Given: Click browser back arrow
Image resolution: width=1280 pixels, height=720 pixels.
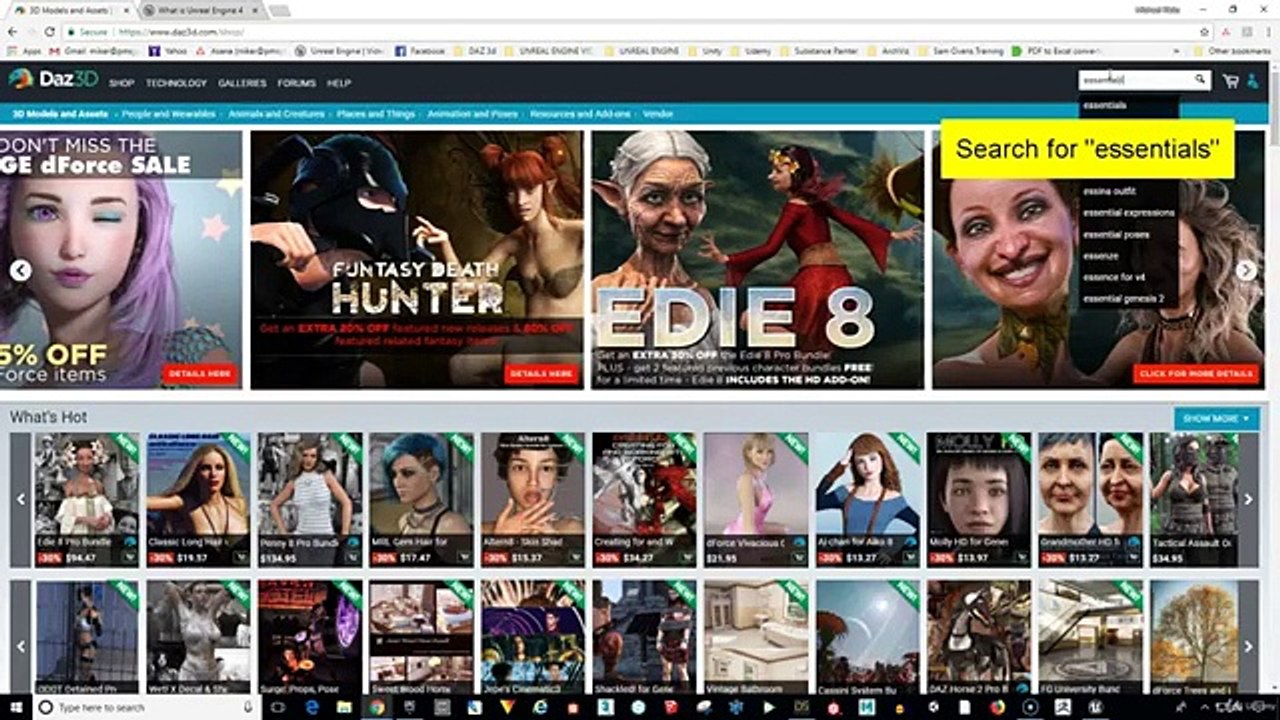Looking at the screenshot, I should click(12, 32).
